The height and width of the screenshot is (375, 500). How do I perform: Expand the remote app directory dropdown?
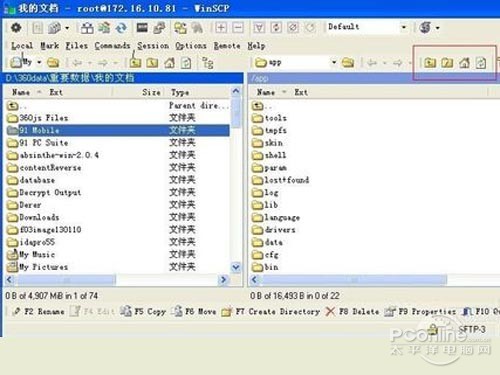(x=334, y=62)
